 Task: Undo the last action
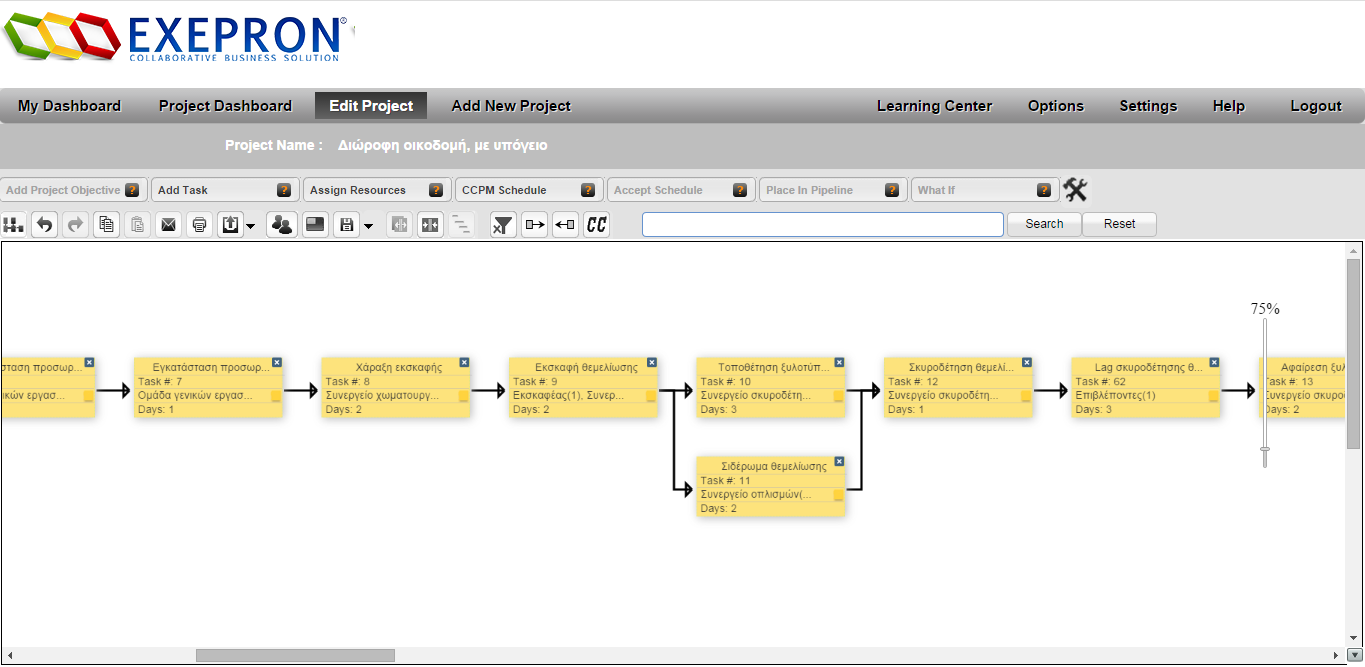pyautogui.click(x=44, y=225)
